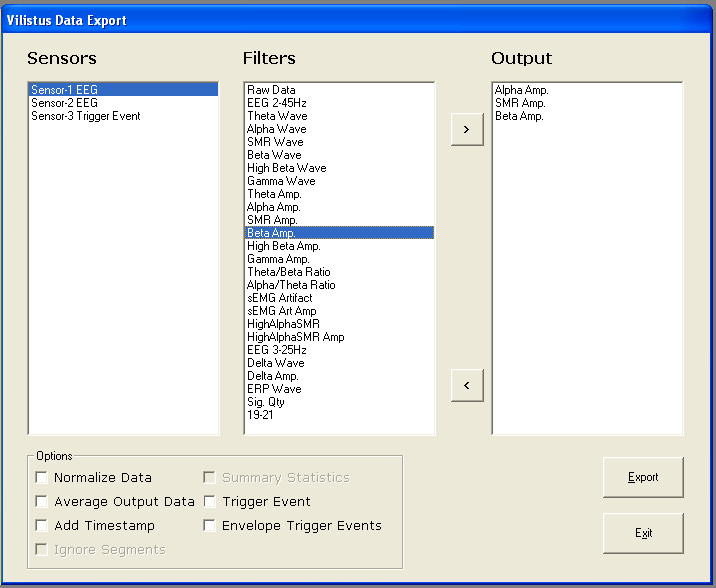
Task: Check the Add Timestamp option
Action: (x=42, y=525)
